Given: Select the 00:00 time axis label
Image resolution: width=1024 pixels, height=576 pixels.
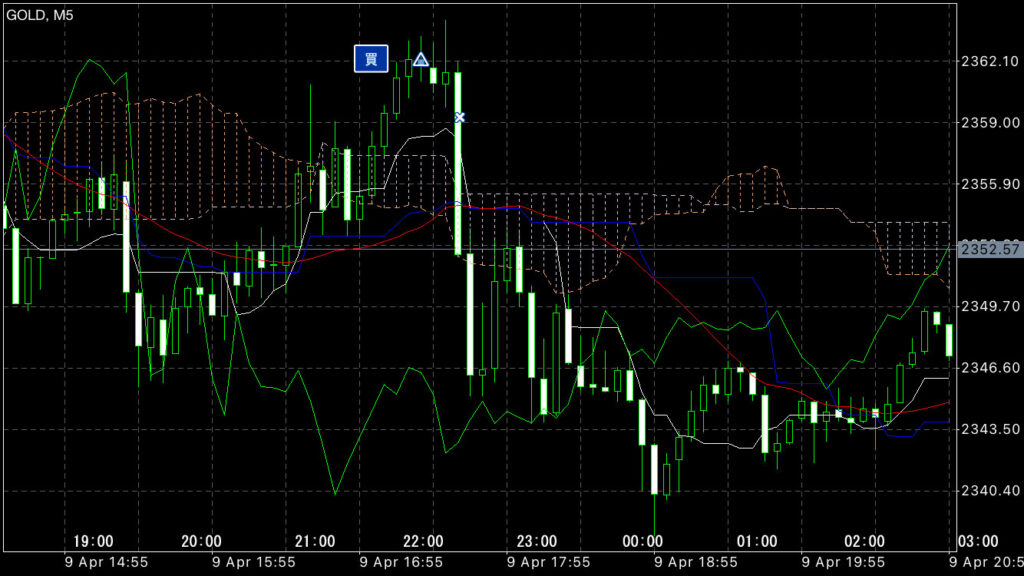Looking at the screenshot, I should (x=642, y=541).
